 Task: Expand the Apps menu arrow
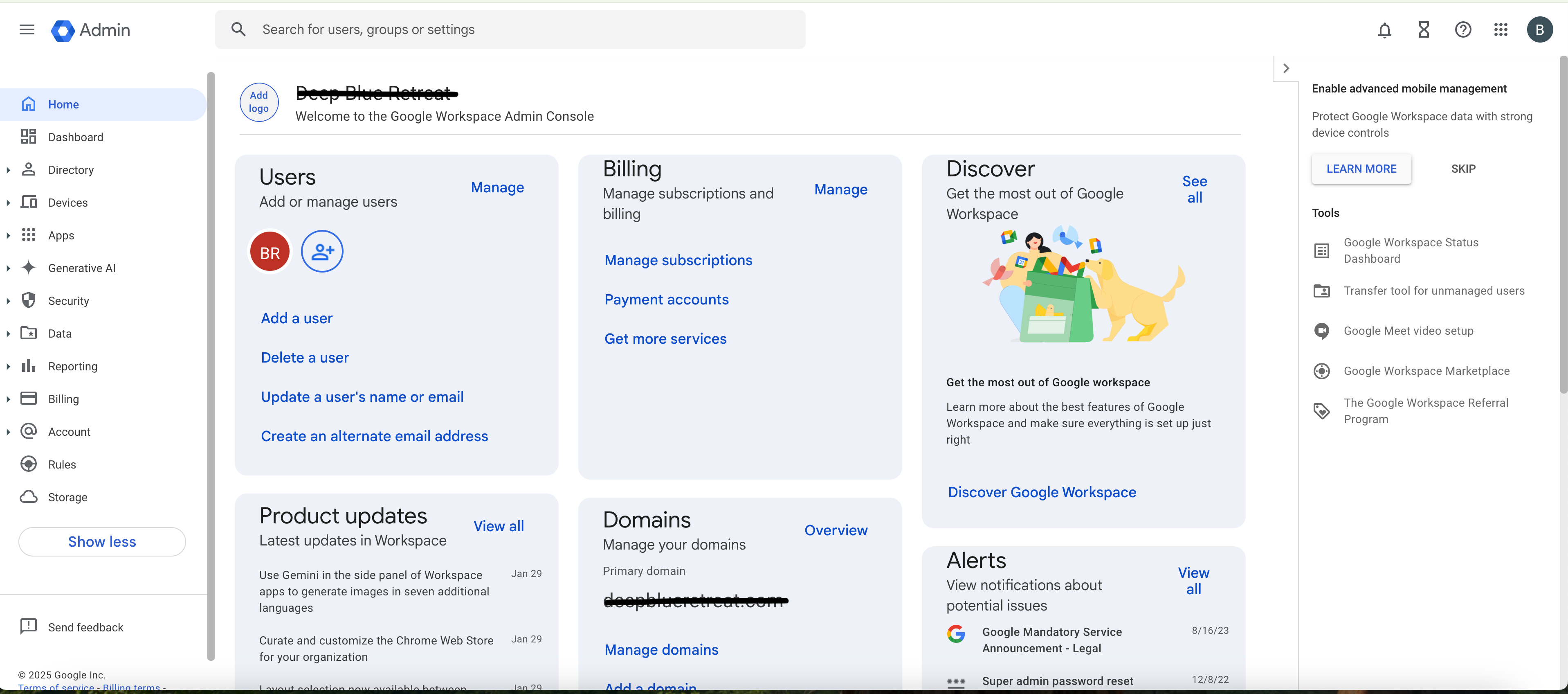(8, 236)
